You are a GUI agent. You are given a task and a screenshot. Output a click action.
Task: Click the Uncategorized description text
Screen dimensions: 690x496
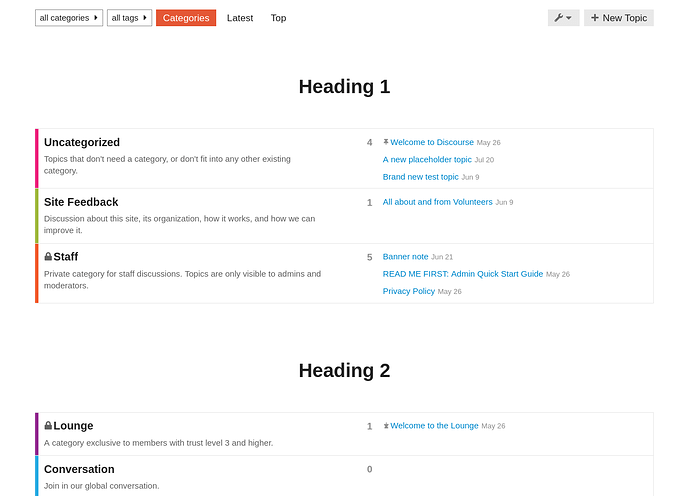167,165
